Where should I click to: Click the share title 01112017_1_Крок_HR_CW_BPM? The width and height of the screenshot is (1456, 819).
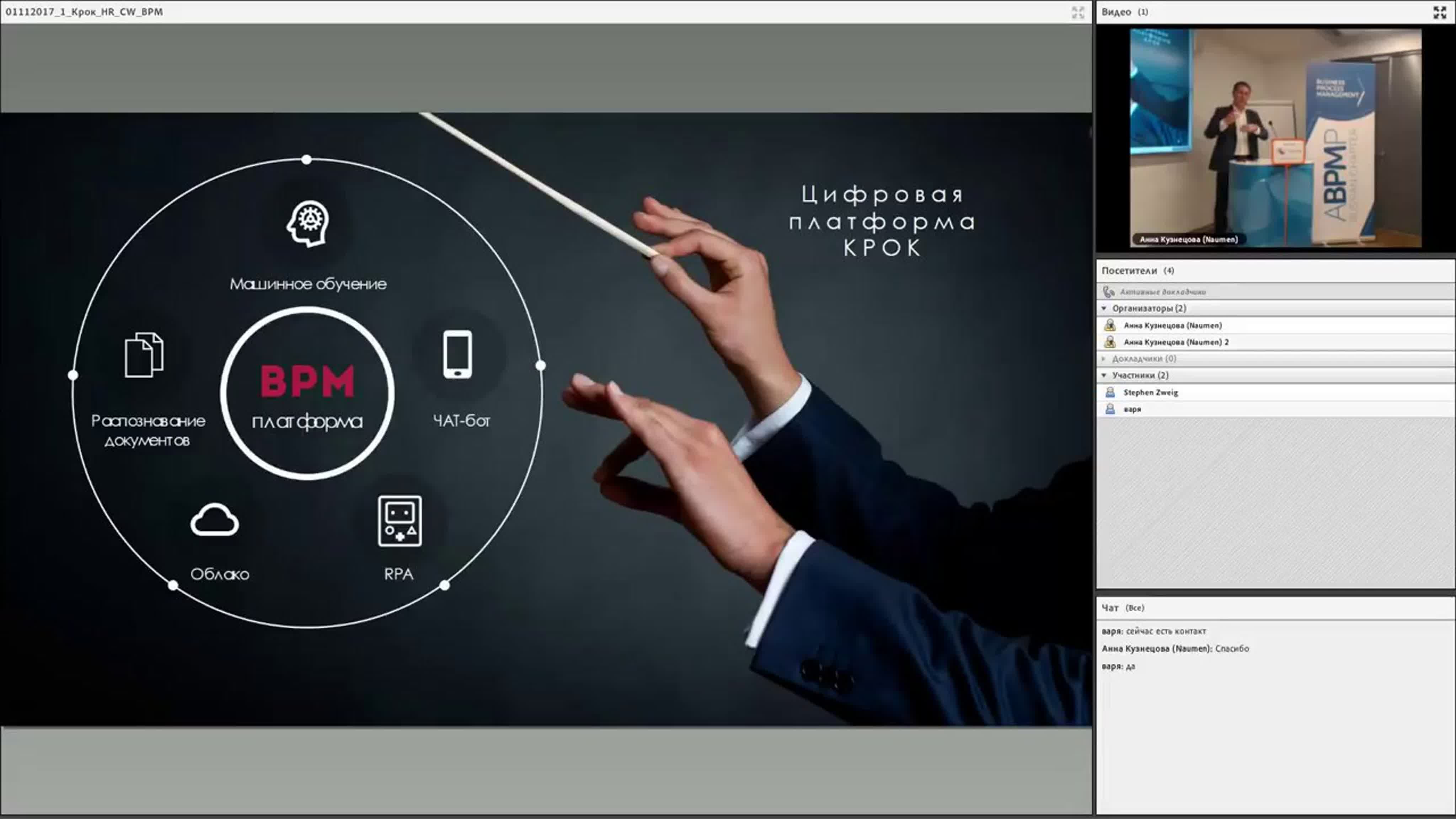click(84, 12)
